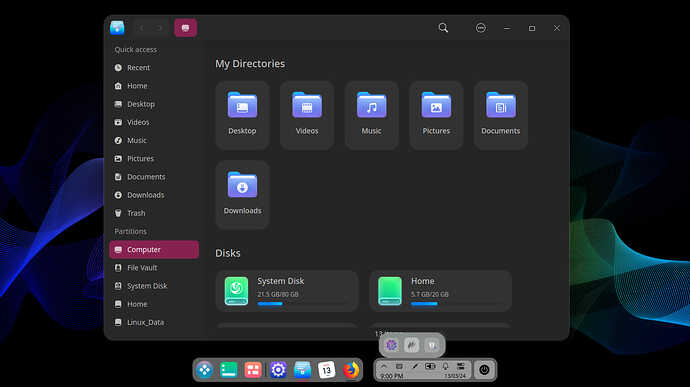Open the Music folder tile

(x=371, y=115)
